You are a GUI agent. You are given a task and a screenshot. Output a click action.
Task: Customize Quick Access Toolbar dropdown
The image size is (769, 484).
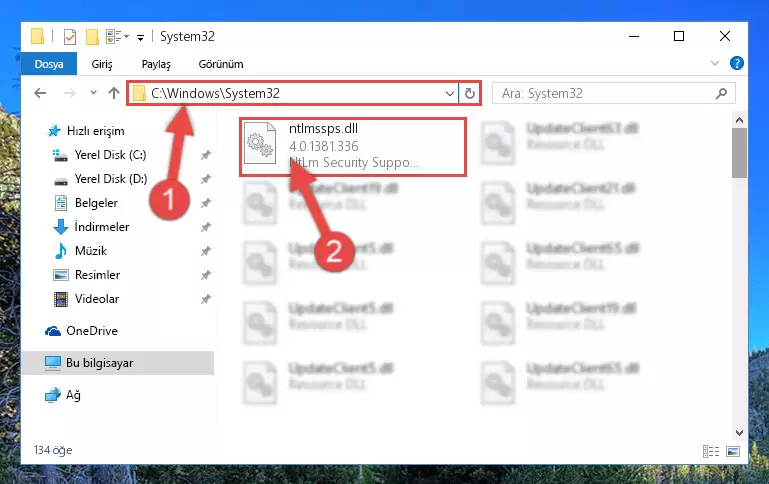pos(140,38)
